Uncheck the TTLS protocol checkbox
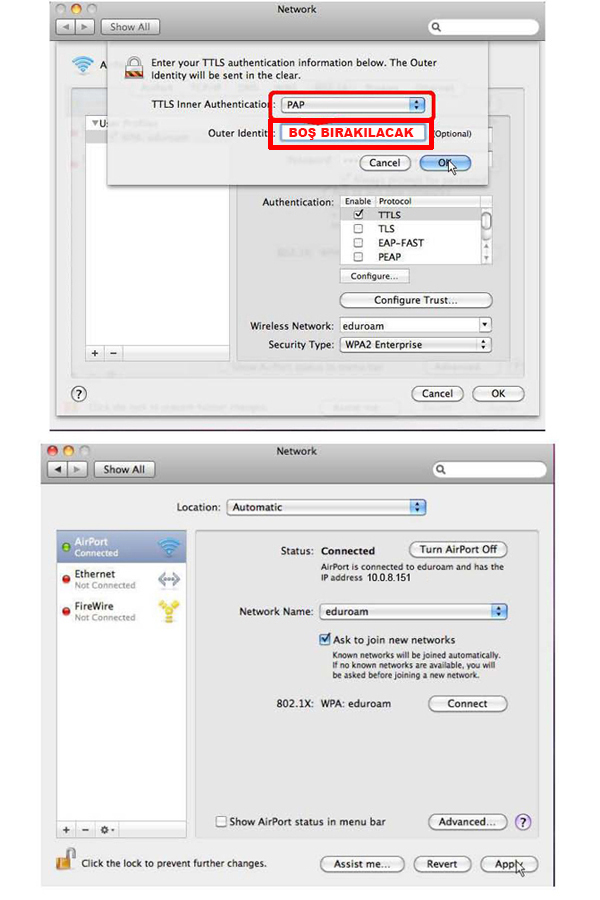Image resolution: width=600 pixels, height=900 pixels. 358,215
